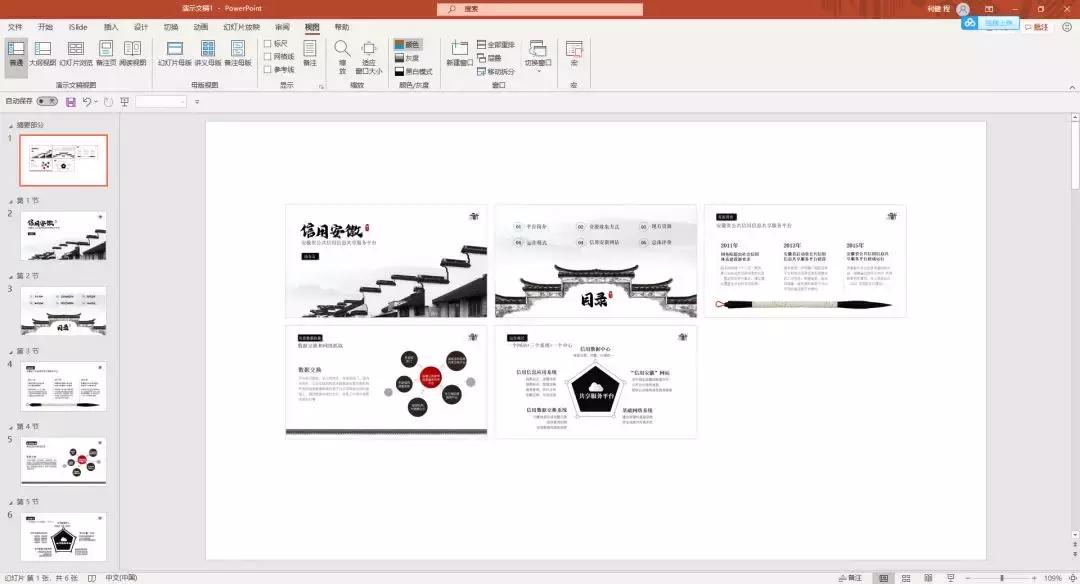Switch to Outline View (大纲视图)
Image resolution: width=1080 pixels, height=584 pixels.
pos(43,54)
